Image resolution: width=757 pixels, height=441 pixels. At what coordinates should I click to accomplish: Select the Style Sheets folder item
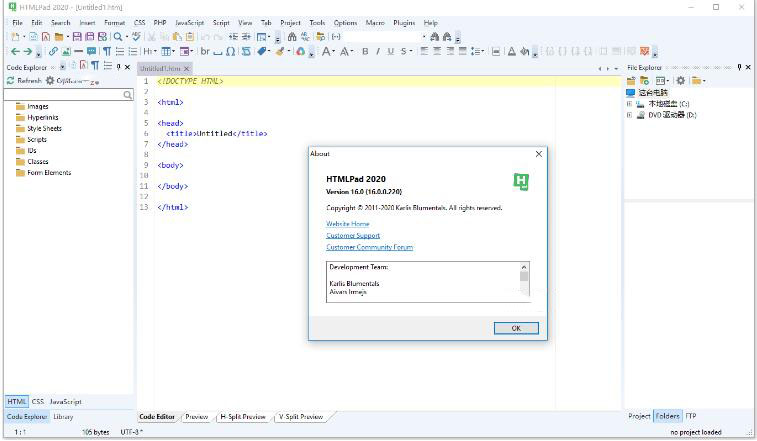click(x=44, y=128)
